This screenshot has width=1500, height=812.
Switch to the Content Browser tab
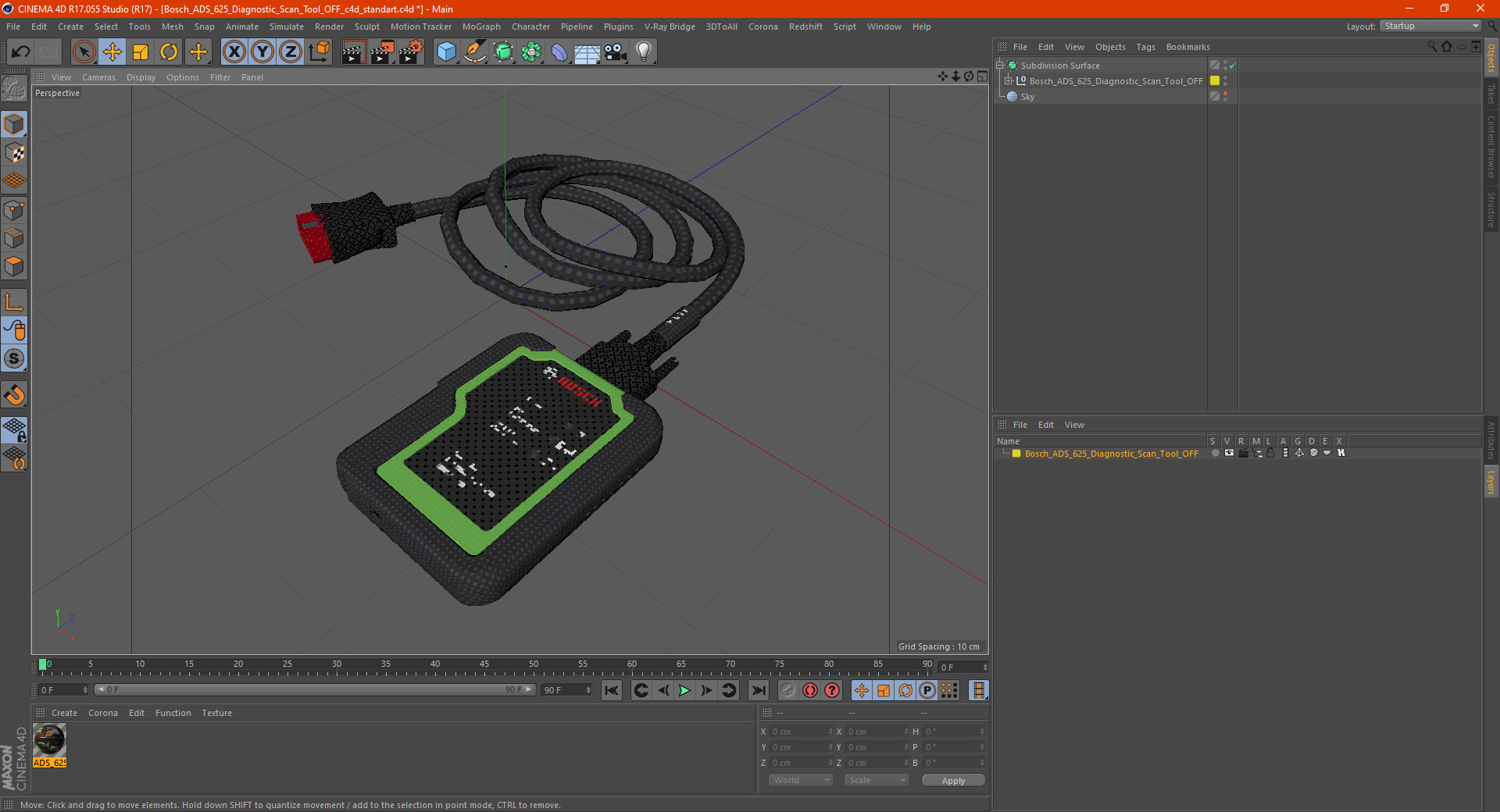click(x=1491, y=148)
